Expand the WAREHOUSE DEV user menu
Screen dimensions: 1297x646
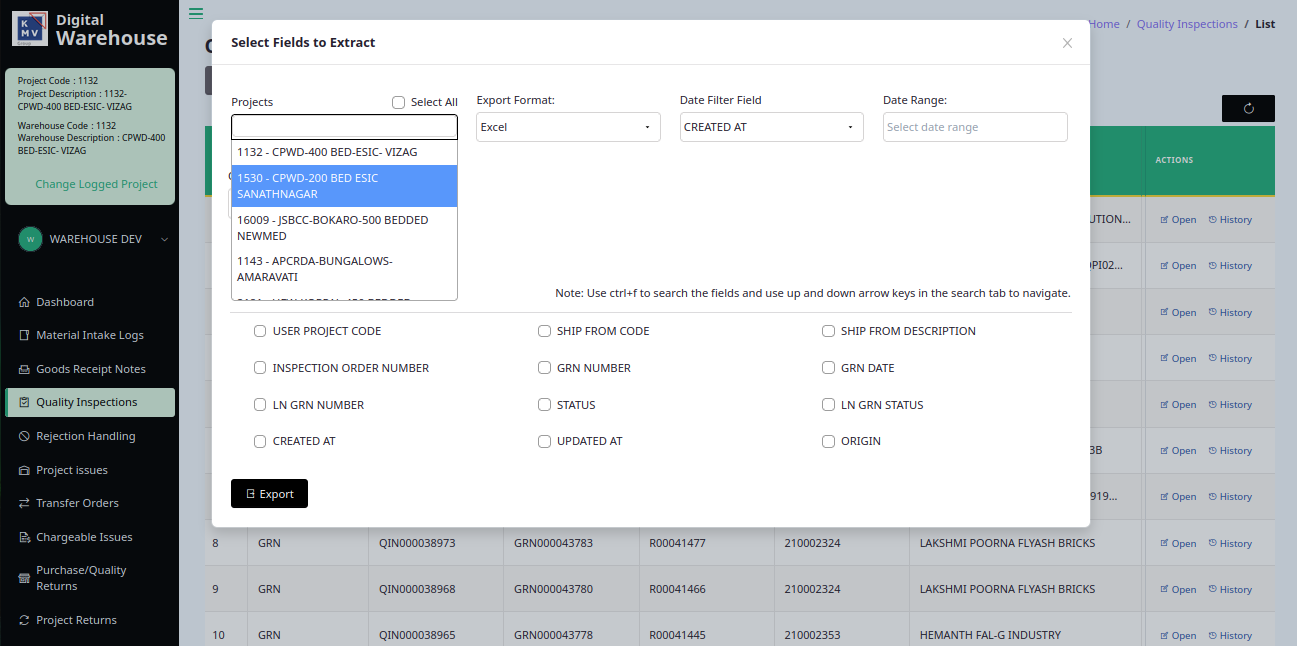click(95, 239)
